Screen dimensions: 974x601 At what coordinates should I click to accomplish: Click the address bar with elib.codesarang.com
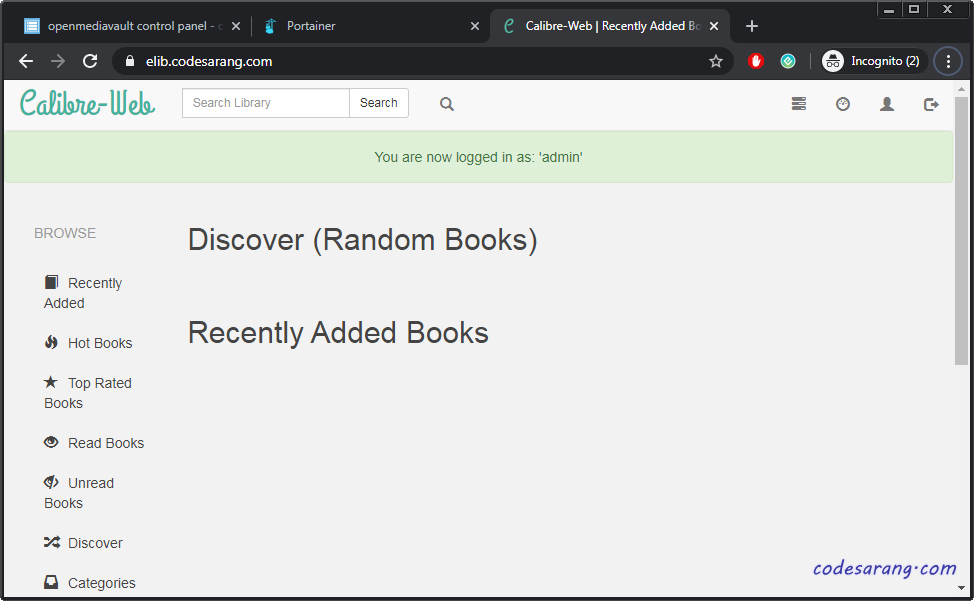422,61
